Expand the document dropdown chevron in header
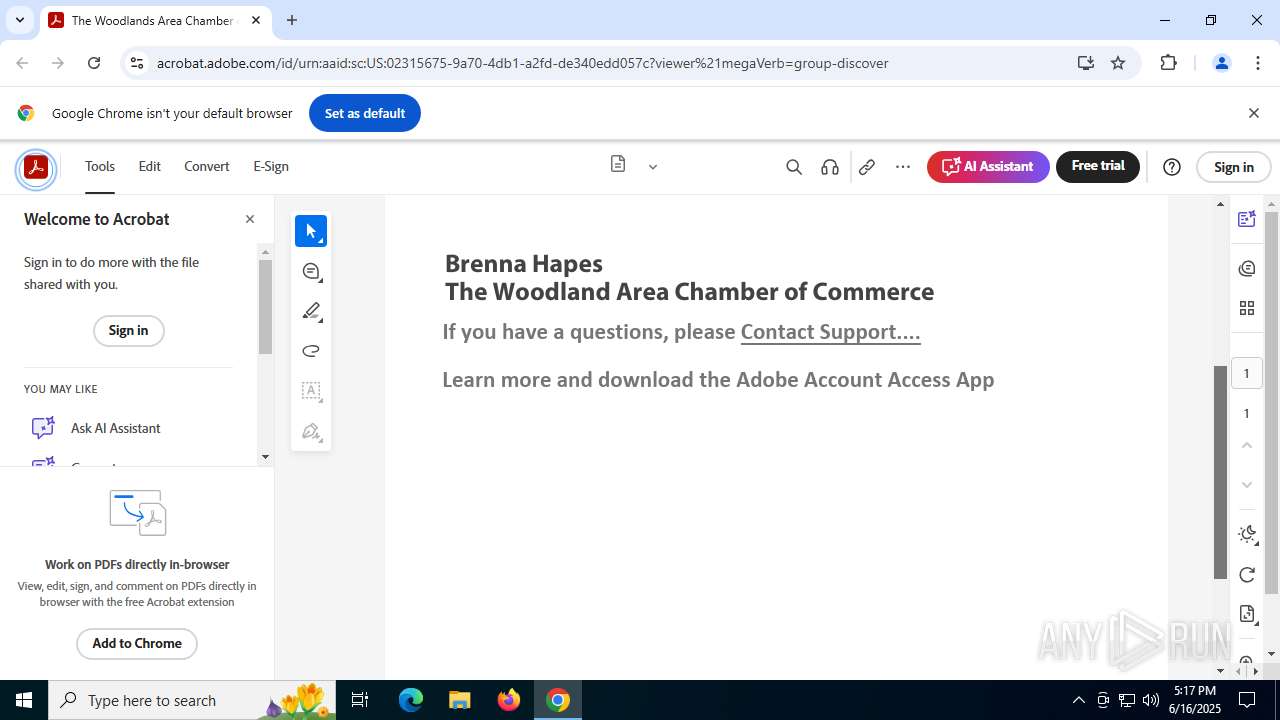Screen dimensions: 1280x720 click(653, 167)
